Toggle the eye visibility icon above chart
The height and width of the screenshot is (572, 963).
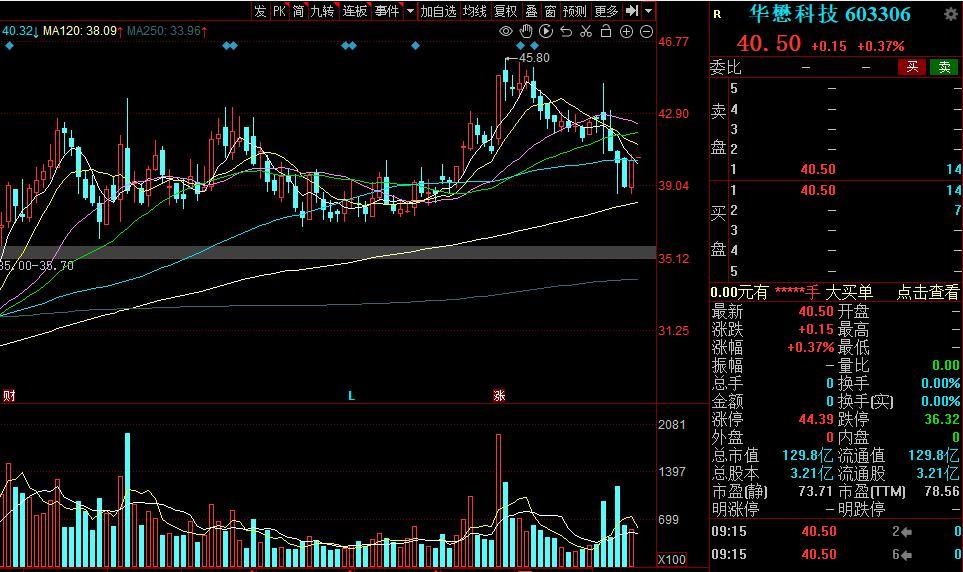click(x=505, y=31)
